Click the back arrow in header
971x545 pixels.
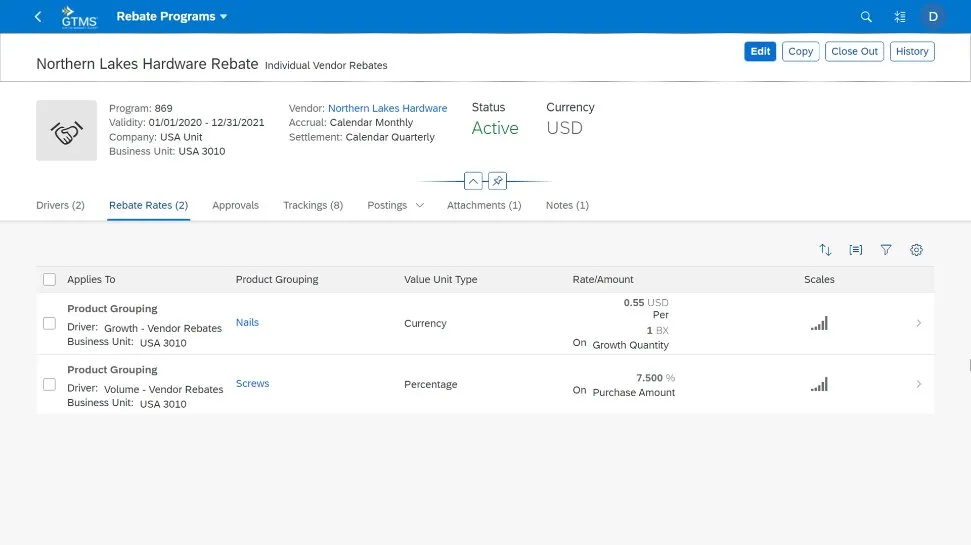coord(38,17)
